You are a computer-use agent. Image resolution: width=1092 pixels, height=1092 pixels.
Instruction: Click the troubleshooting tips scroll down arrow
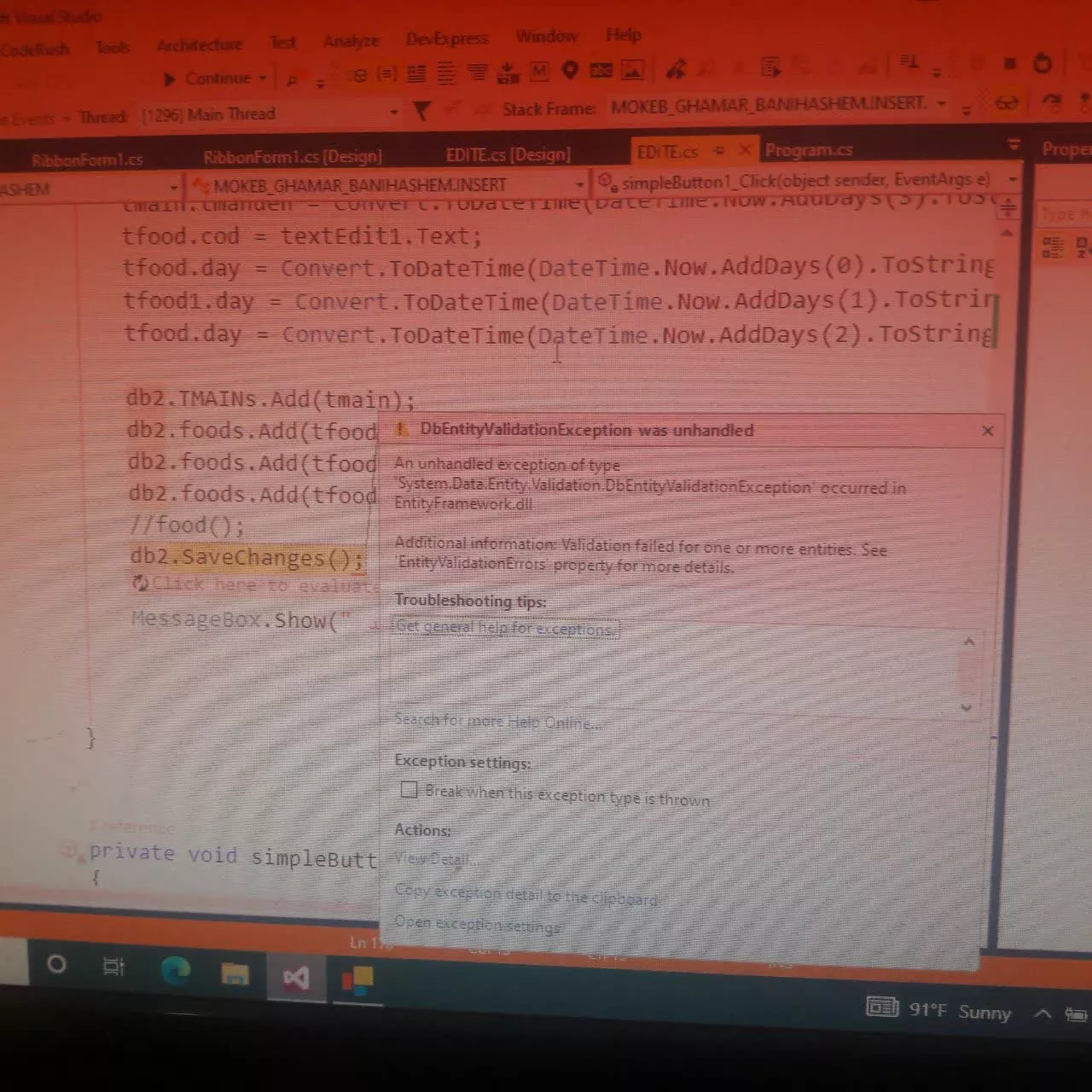[x=967, y=706]
